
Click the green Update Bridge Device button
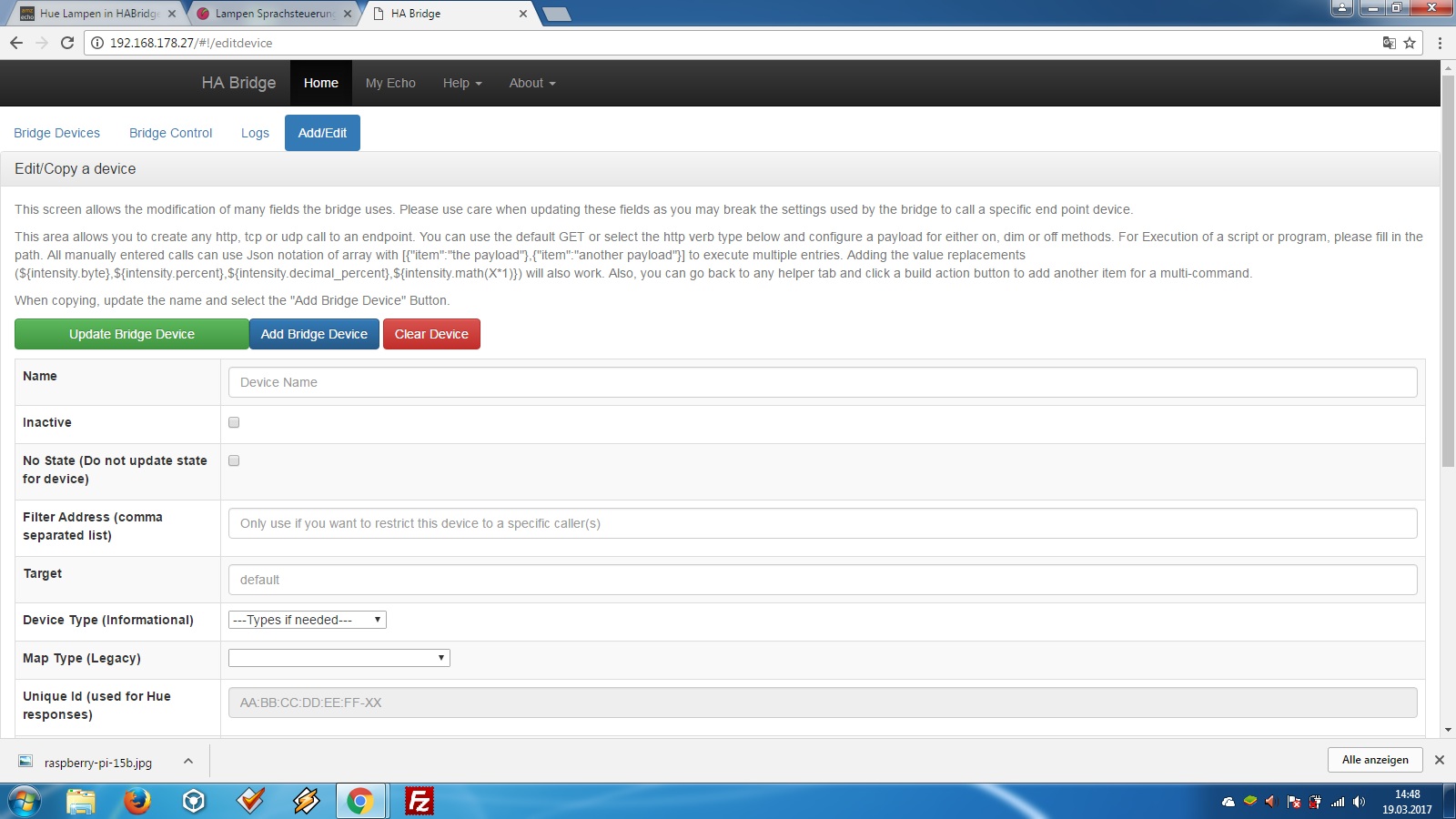click(x=132, y=334)
